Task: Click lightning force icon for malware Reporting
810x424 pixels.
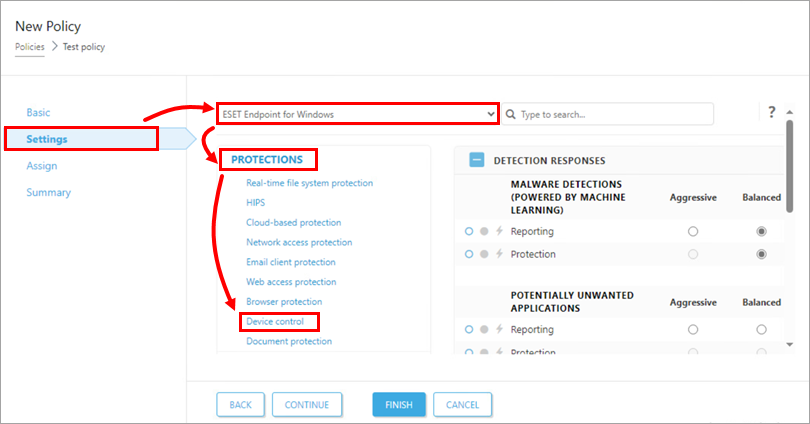Action: 499,231
